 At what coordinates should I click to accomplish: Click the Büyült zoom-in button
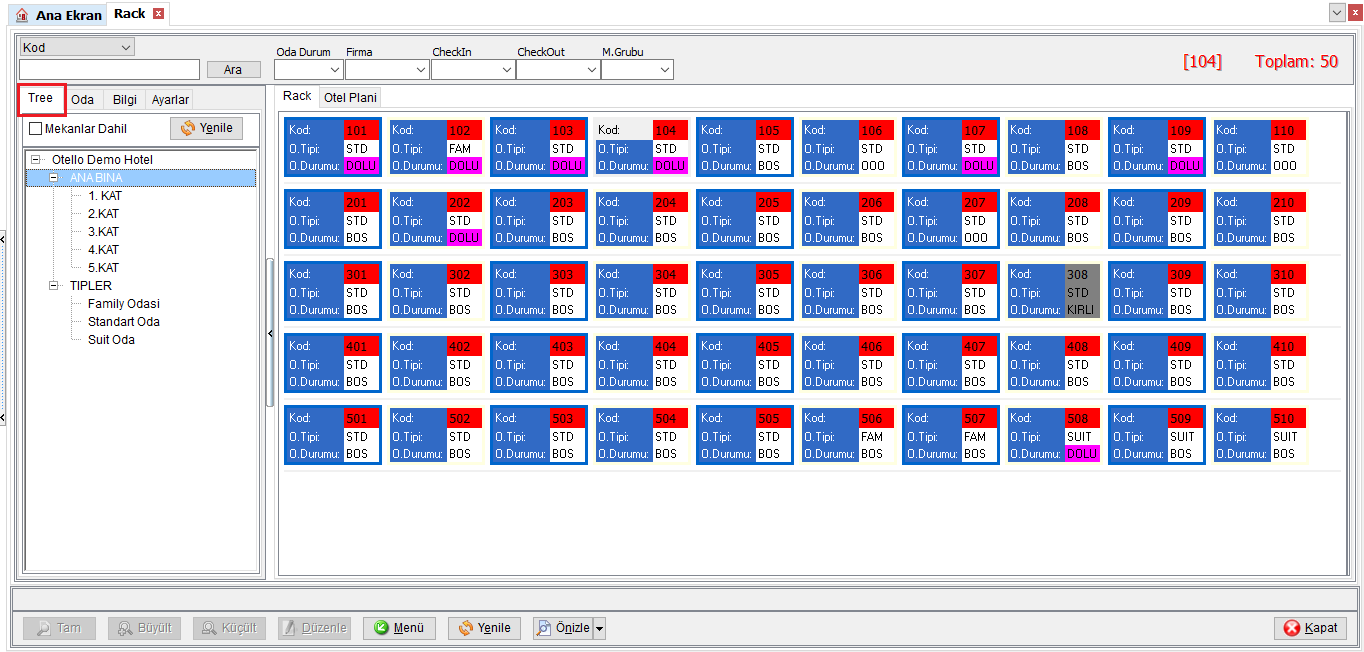144,628
